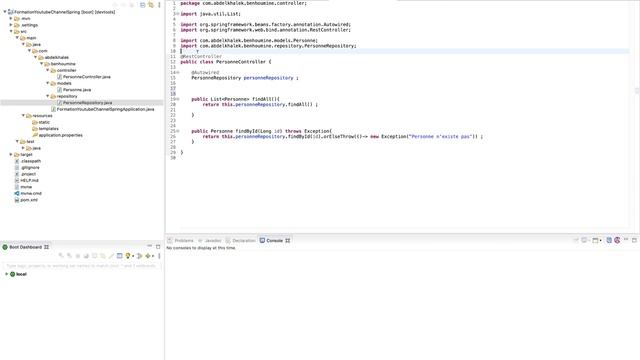Viewport: 640px width, 360px height.
Task: Collapse the controller package
Action: [x=48, y=70]
